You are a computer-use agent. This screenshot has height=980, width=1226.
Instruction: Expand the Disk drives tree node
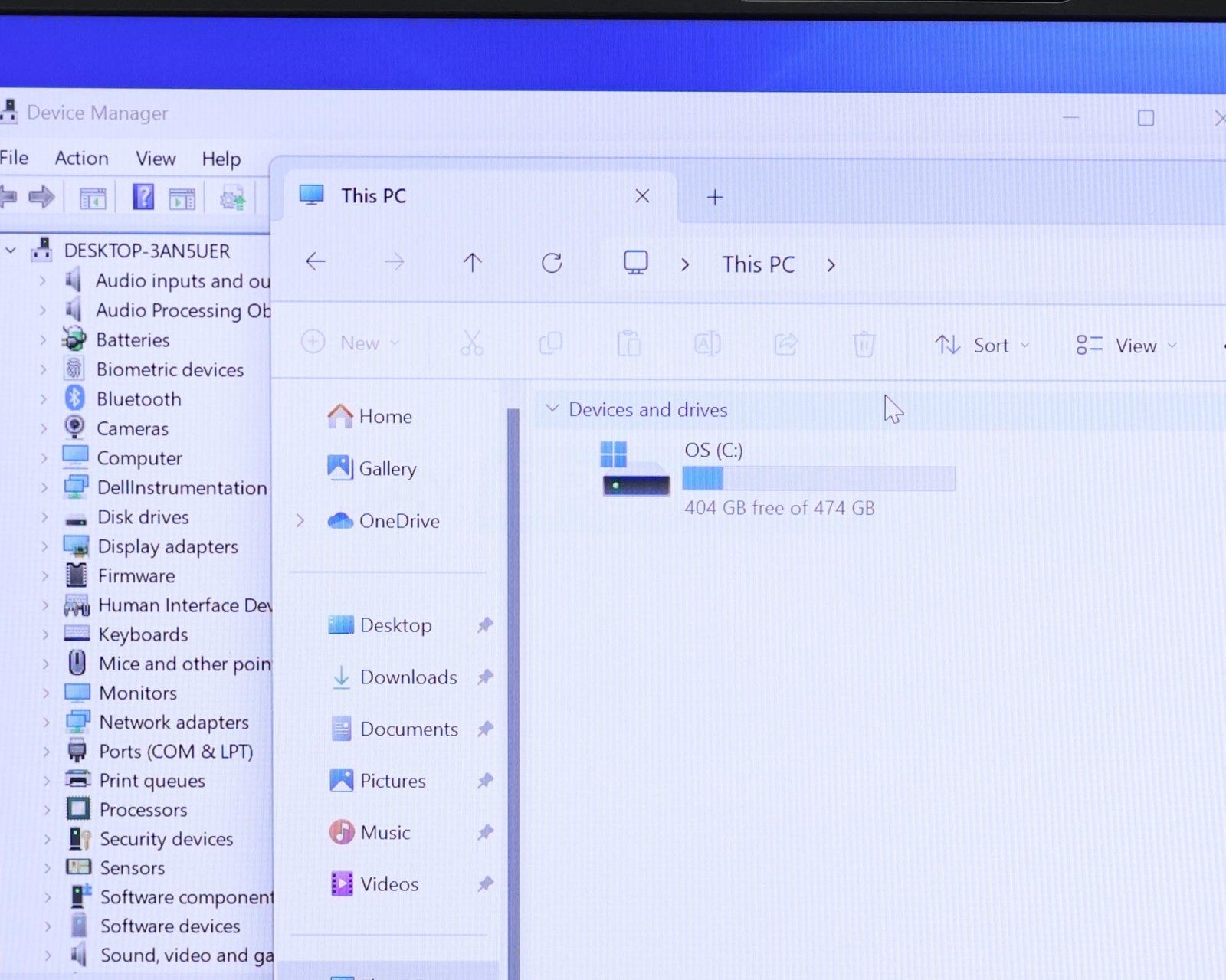point(44,517)
